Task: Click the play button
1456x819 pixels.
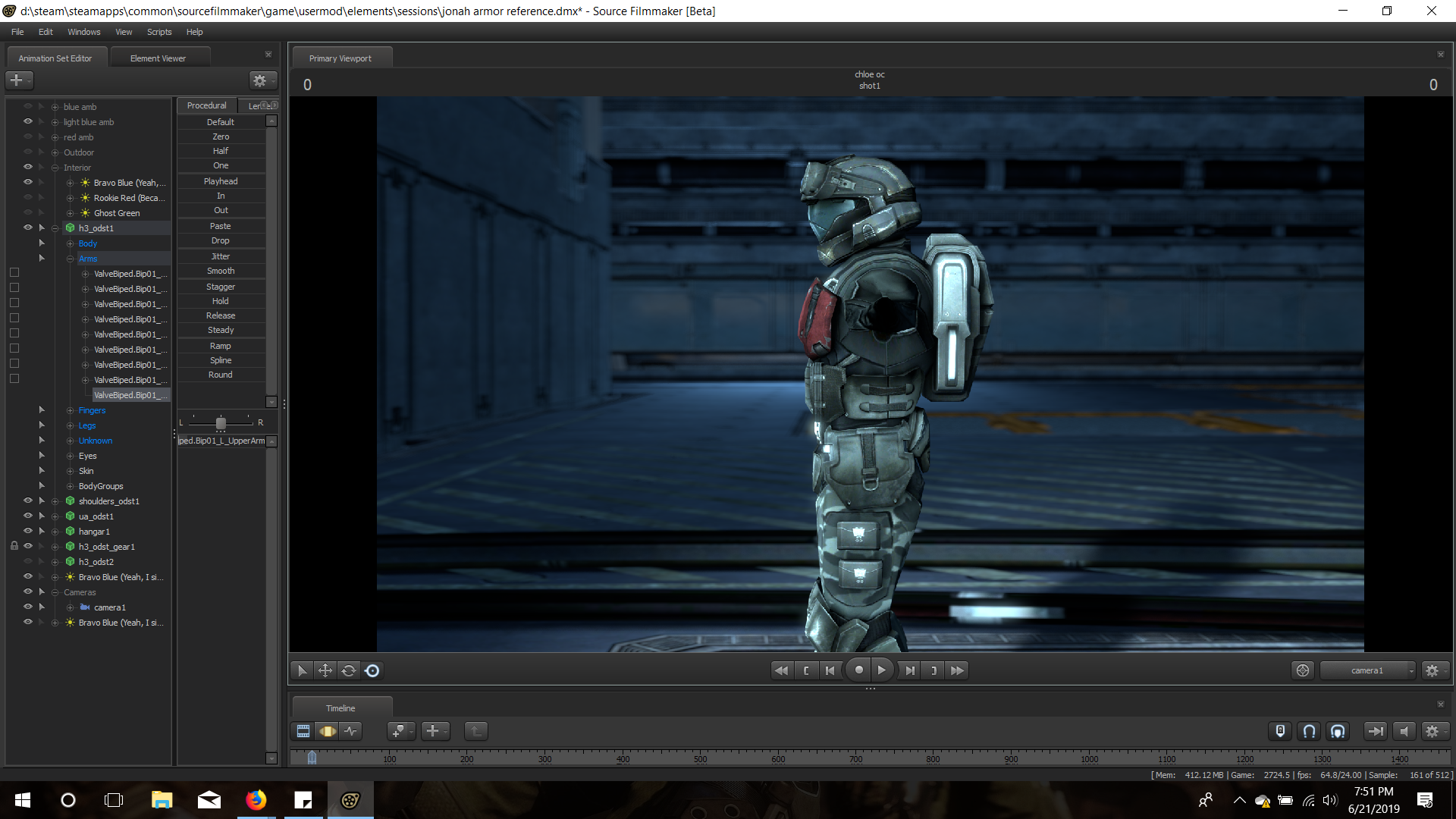Action: pos(881,670)
